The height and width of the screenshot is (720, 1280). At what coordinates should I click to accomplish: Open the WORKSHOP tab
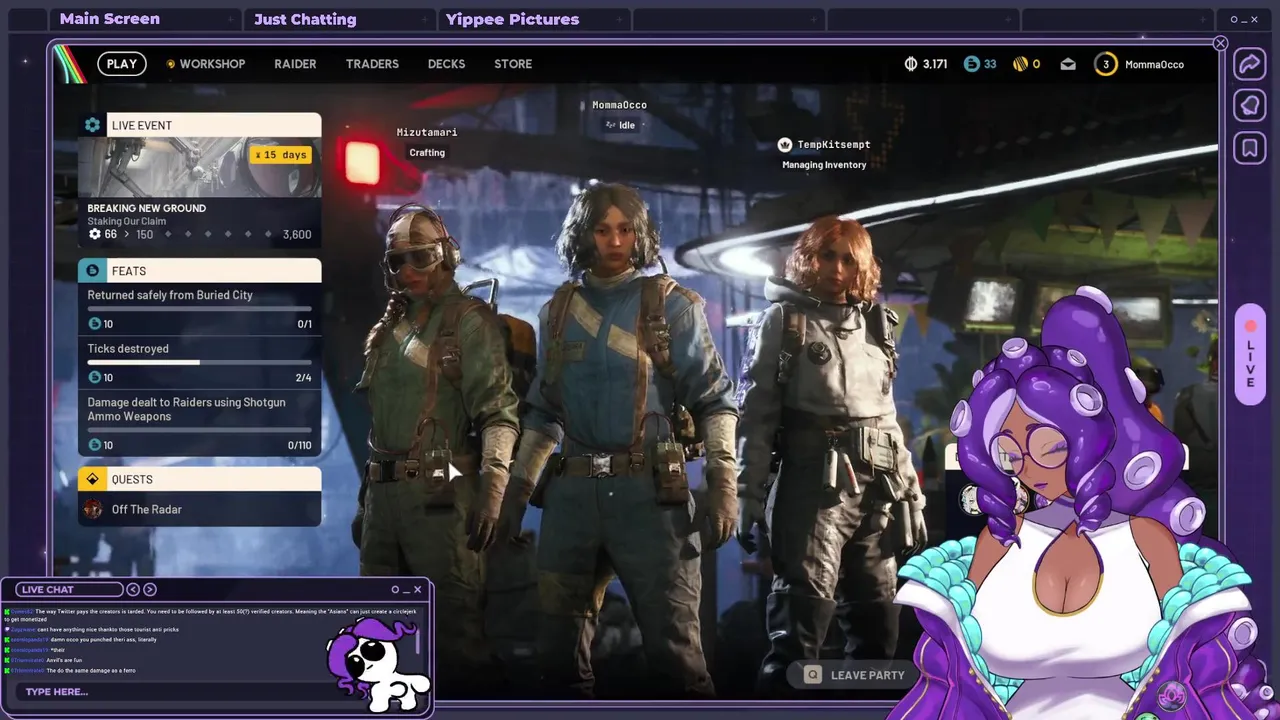coord(205,64)
